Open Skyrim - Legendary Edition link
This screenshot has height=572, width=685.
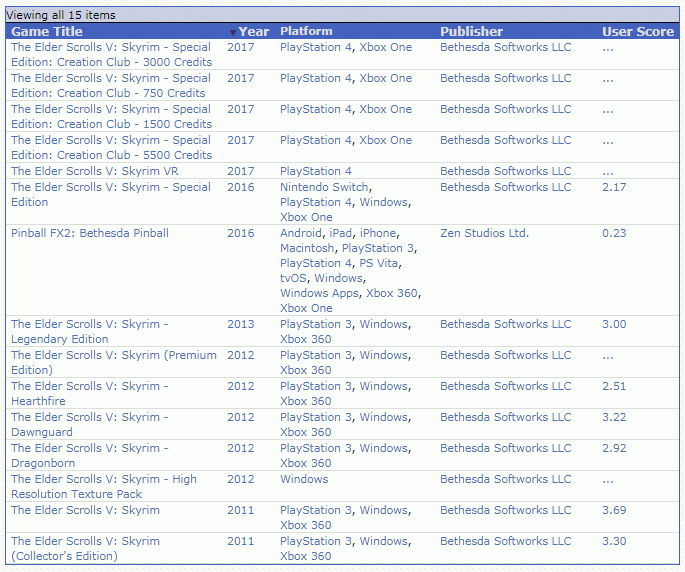[x=90, y=332]
